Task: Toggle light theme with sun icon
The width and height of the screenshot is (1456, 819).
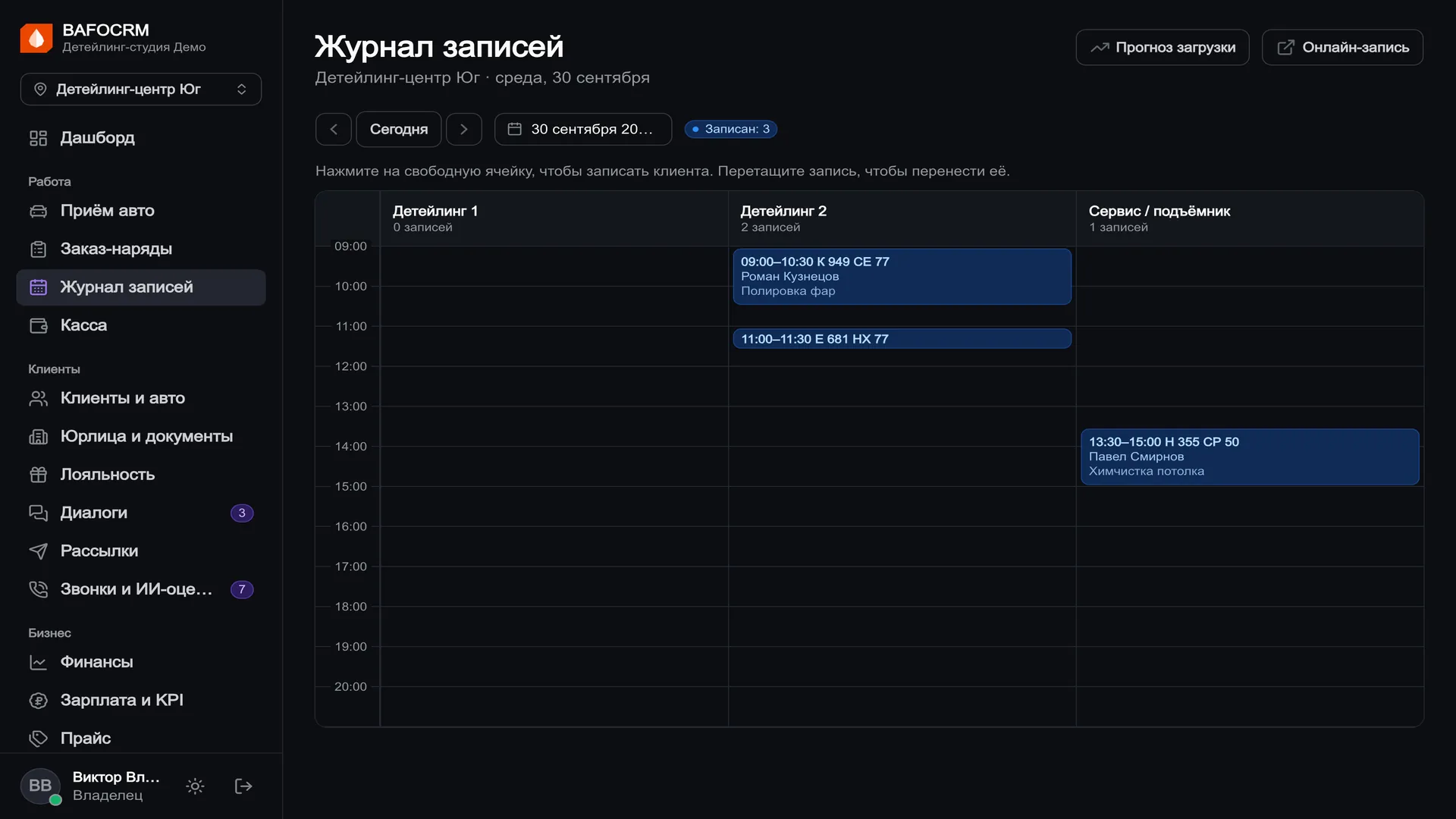Action: [x=195, y=786]
